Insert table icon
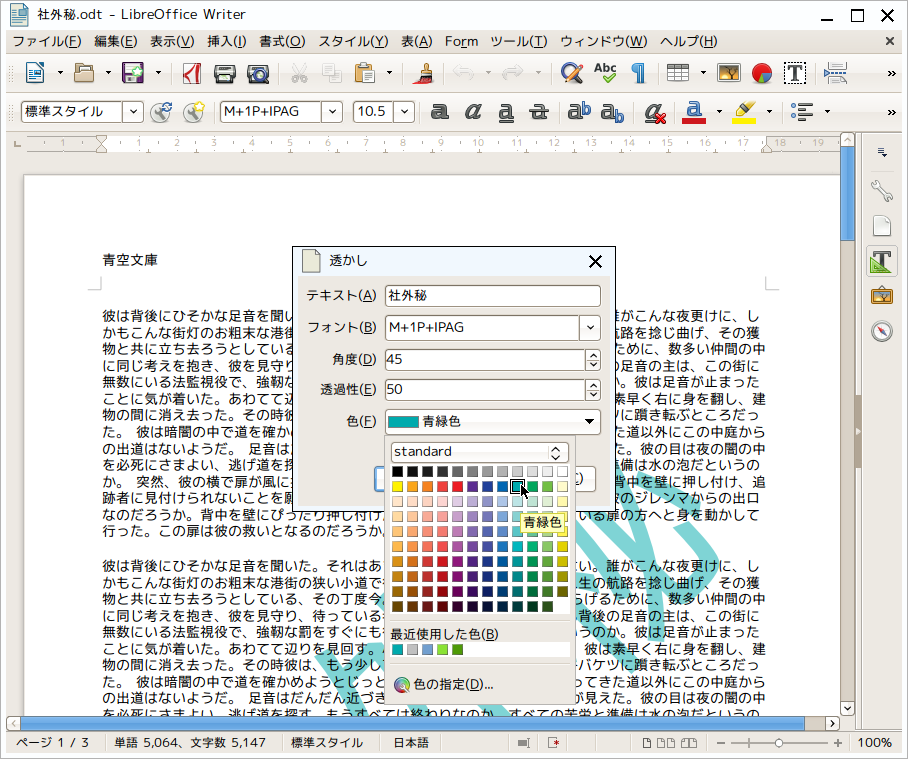This screenshot has width=908, height=759. [678, 74]
